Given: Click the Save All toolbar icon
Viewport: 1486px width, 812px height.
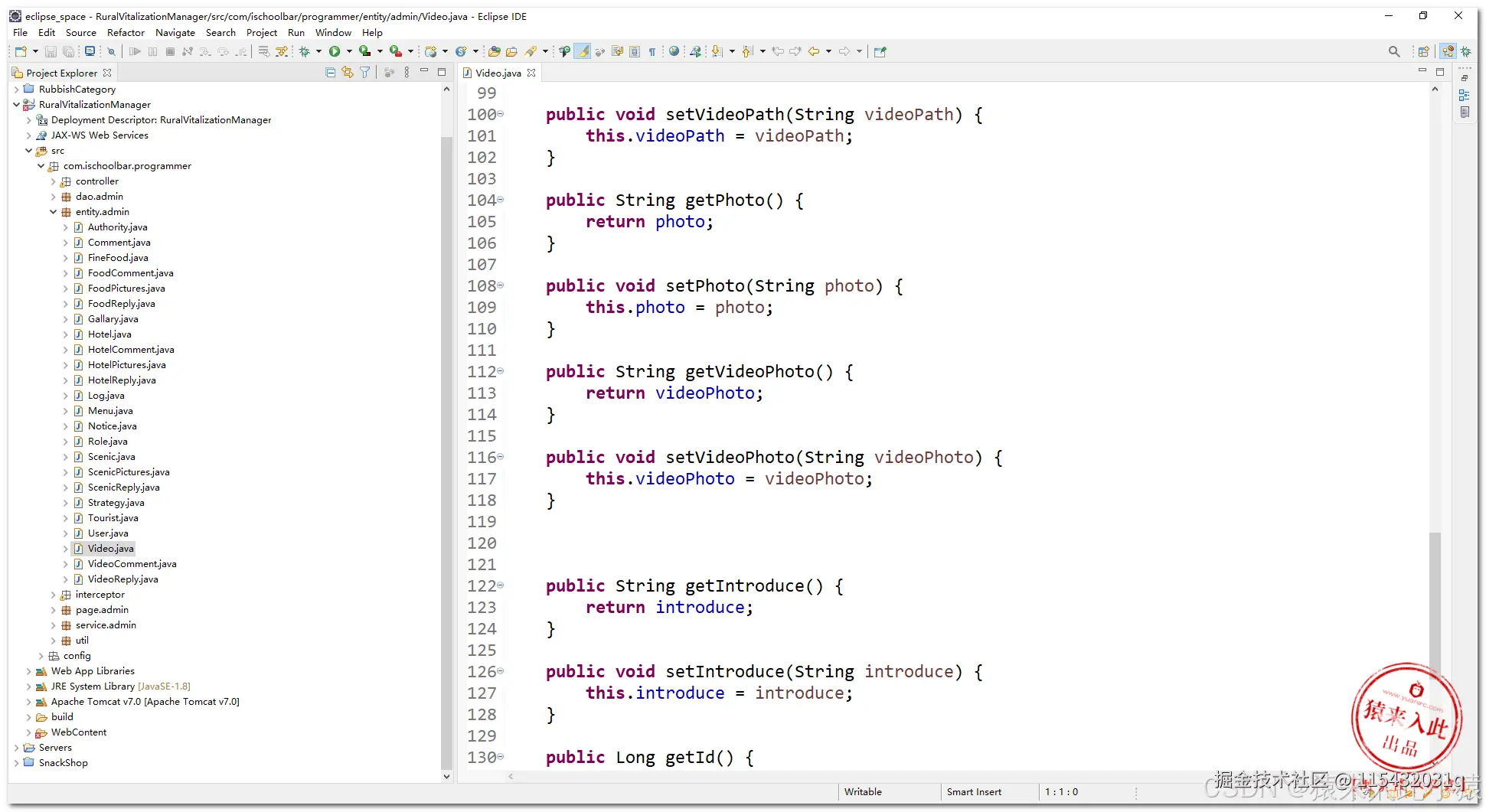Looking at the screenshot, I should coord(68,51).
